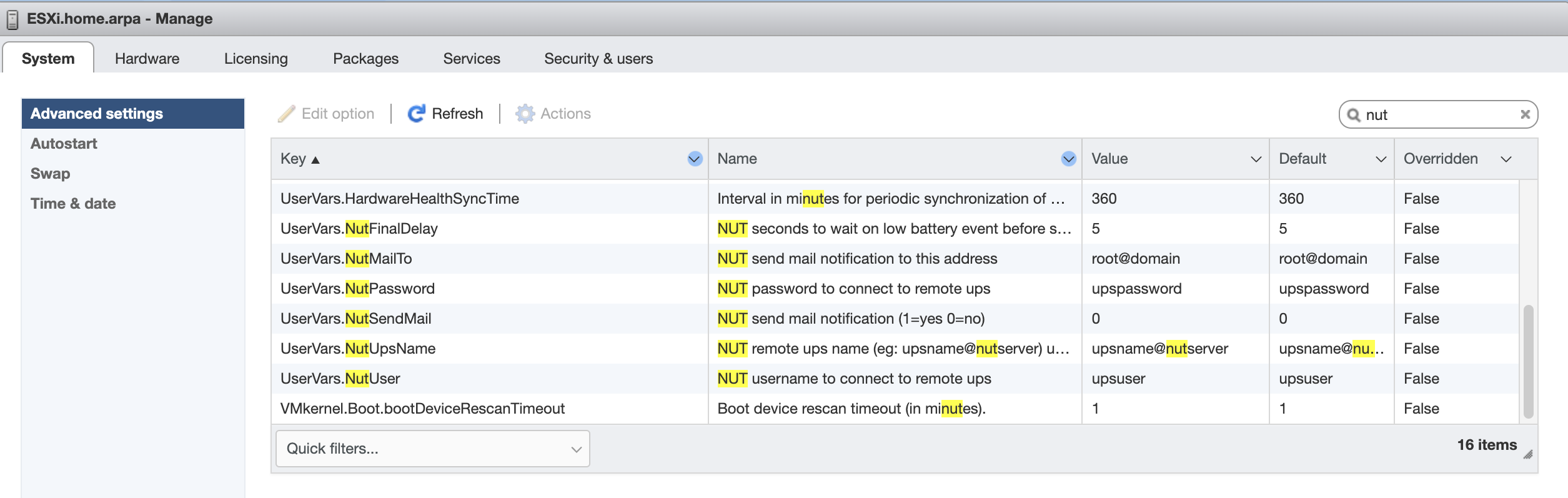1568x498 pixels.
Task: Select the UserVars.NutPassword key
Action: [357, 289]
